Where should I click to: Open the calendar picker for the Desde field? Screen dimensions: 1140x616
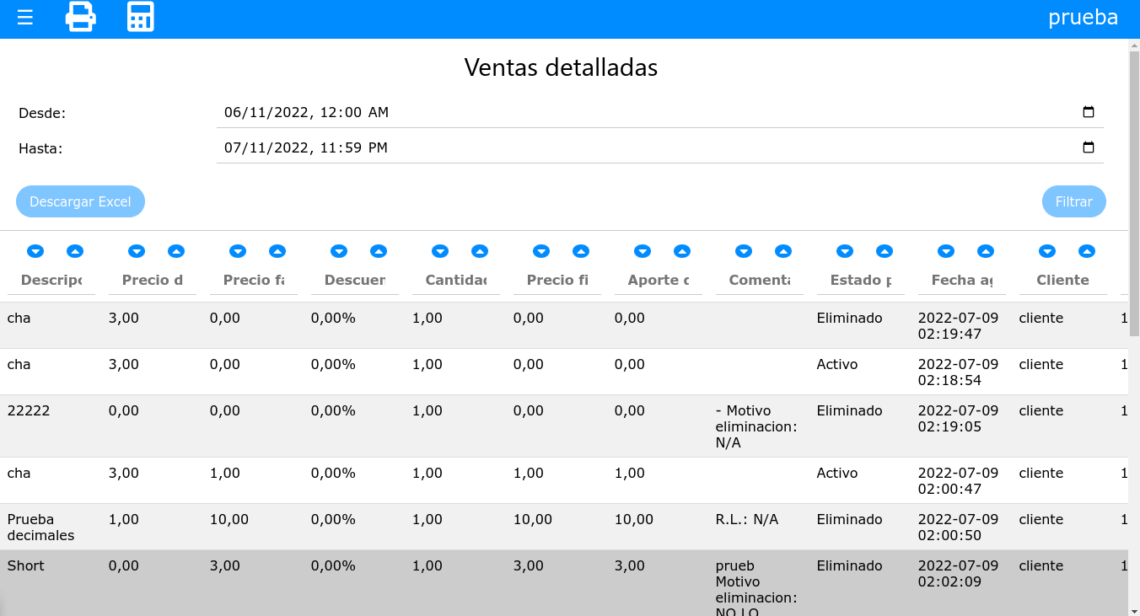[1088, 112]
